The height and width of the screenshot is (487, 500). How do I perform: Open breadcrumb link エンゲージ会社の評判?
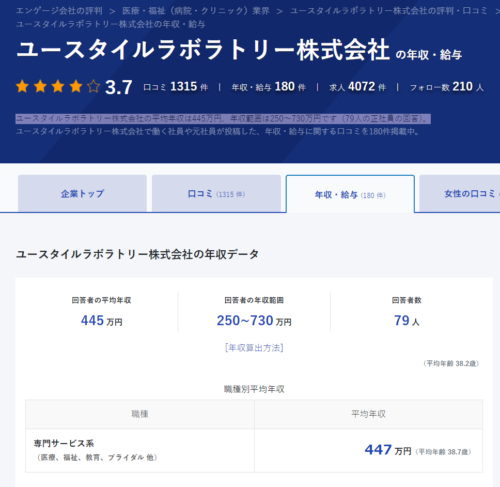click(x=59, y=11)
